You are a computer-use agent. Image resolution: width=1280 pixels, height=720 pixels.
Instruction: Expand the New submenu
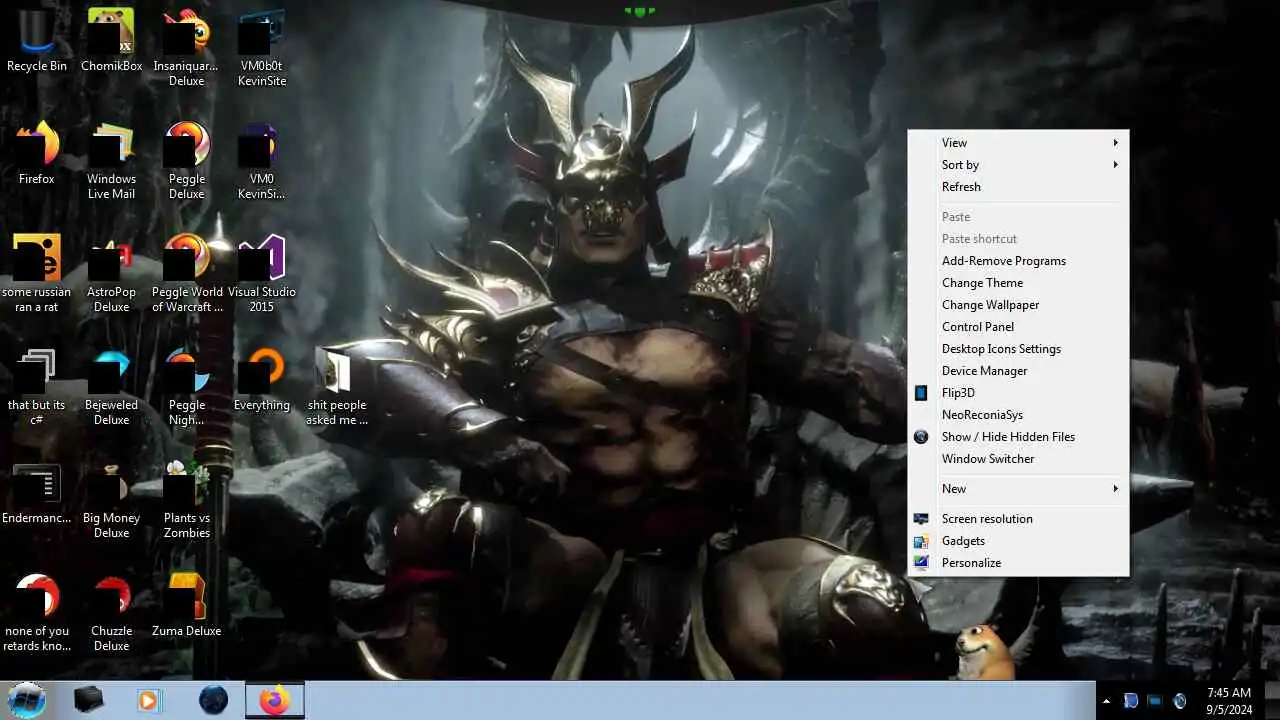point(1018,489)
